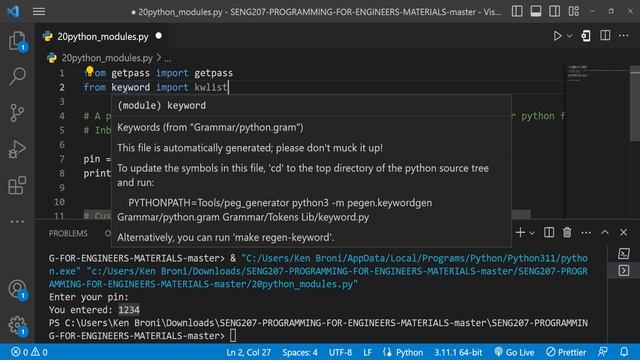Select the first terminal instance icon
The width and height of the screenshot is (640, 360).
tap(624, 253)
